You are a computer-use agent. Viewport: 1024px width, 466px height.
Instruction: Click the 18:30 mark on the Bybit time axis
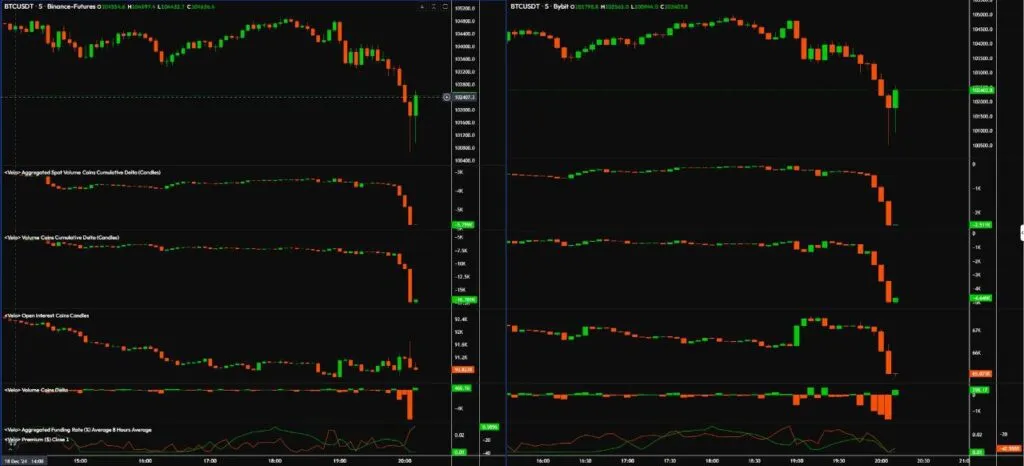(754, 461)
